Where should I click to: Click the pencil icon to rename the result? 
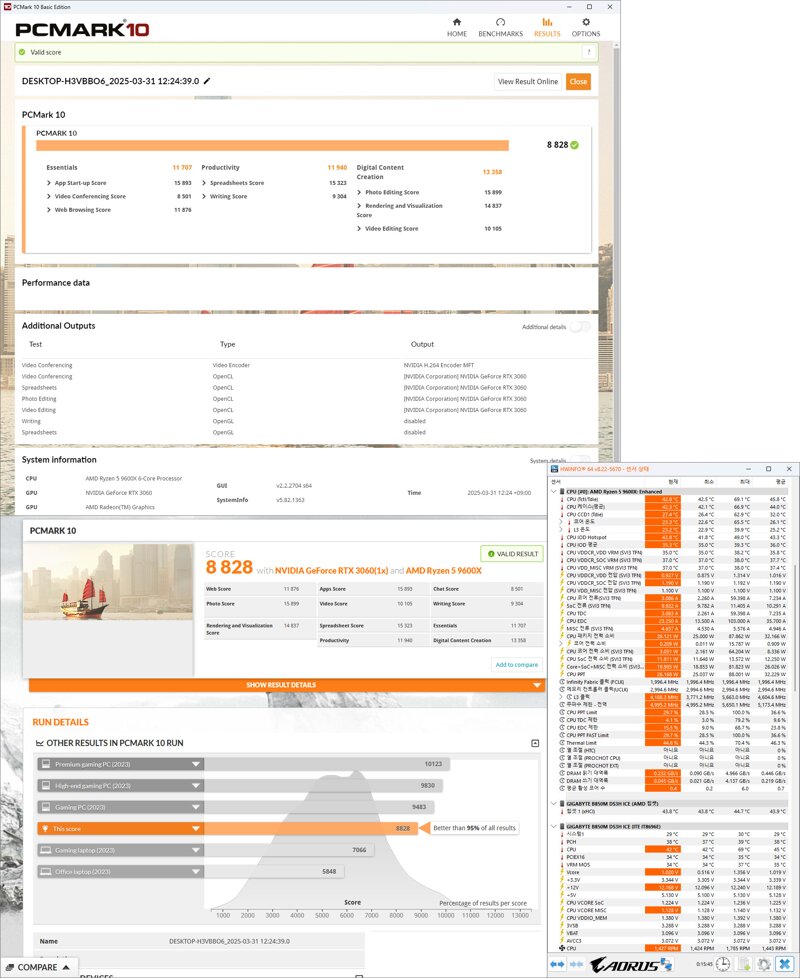(207, 81)
